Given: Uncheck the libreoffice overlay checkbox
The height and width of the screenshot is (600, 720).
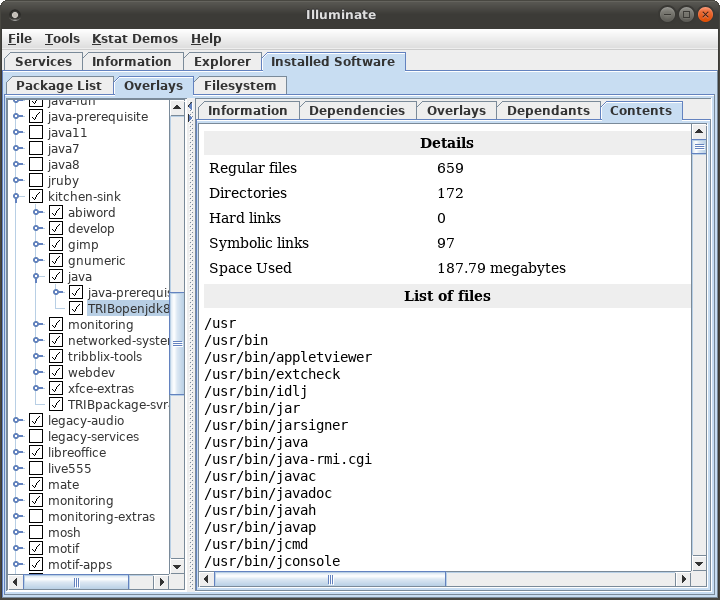Looking at the screenshot, I should click(x=36, y=452).
